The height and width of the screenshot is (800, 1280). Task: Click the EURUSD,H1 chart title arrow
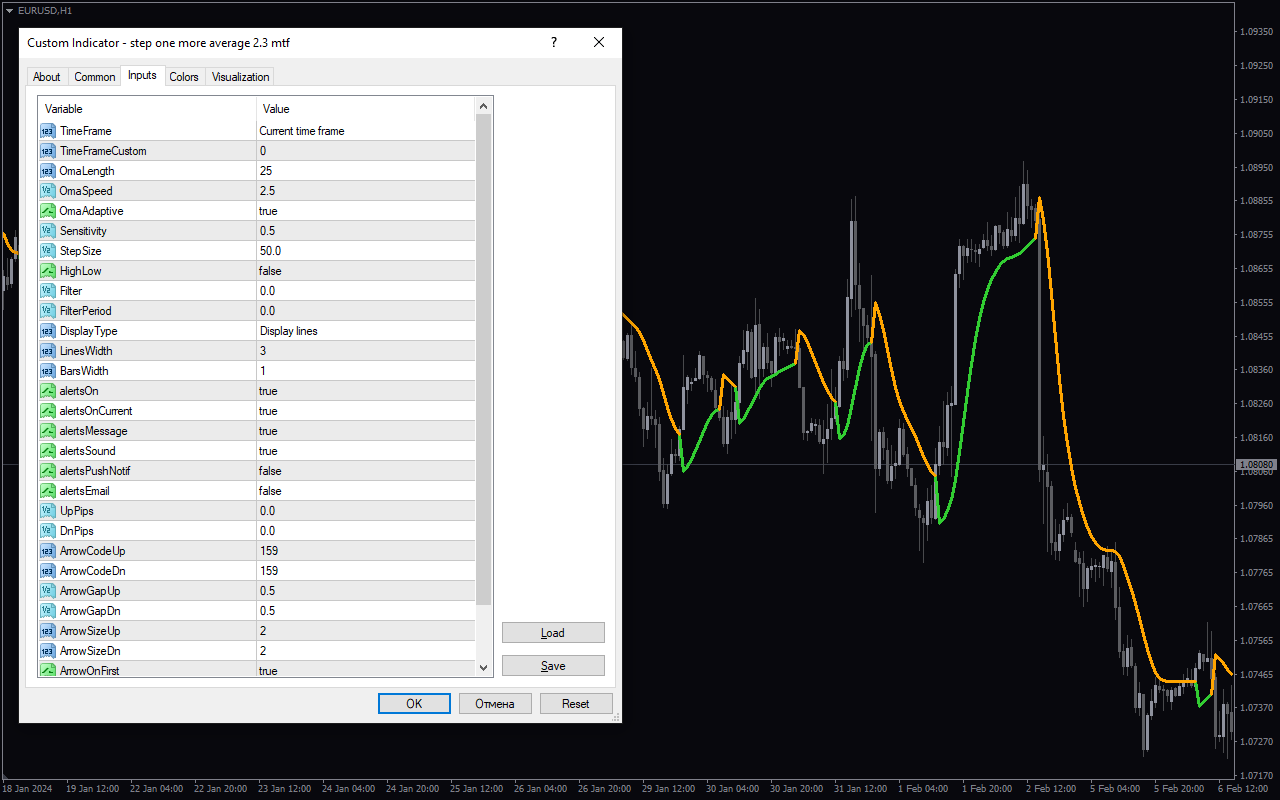[x=9, y=10]
